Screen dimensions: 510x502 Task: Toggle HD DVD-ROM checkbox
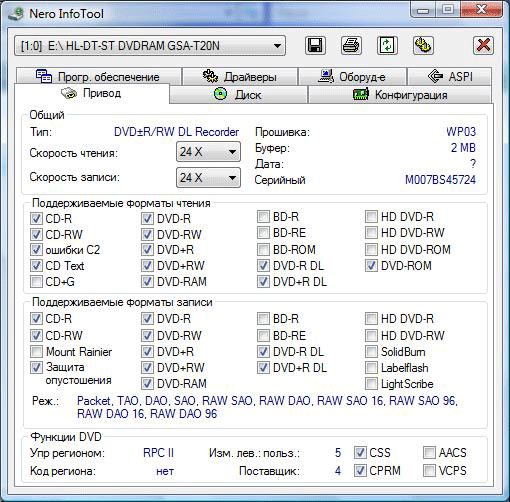tap(371, 249)
